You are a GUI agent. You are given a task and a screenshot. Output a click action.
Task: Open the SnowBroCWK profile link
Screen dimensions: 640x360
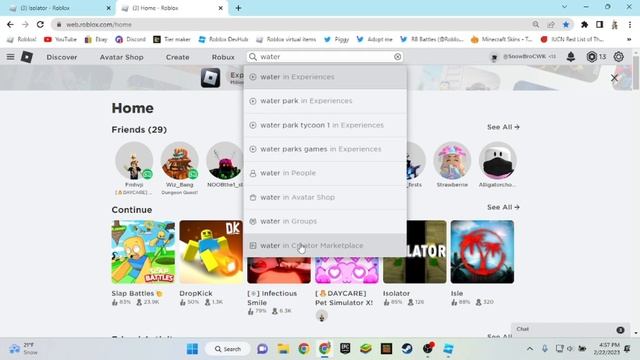pos(525,57)
